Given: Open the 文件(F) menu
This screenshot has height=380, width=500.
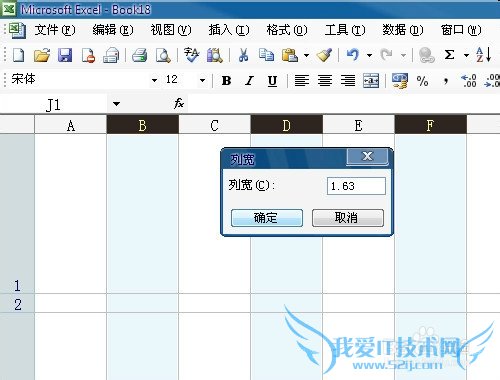Looking at the screenshot, I should coord(55,30).
